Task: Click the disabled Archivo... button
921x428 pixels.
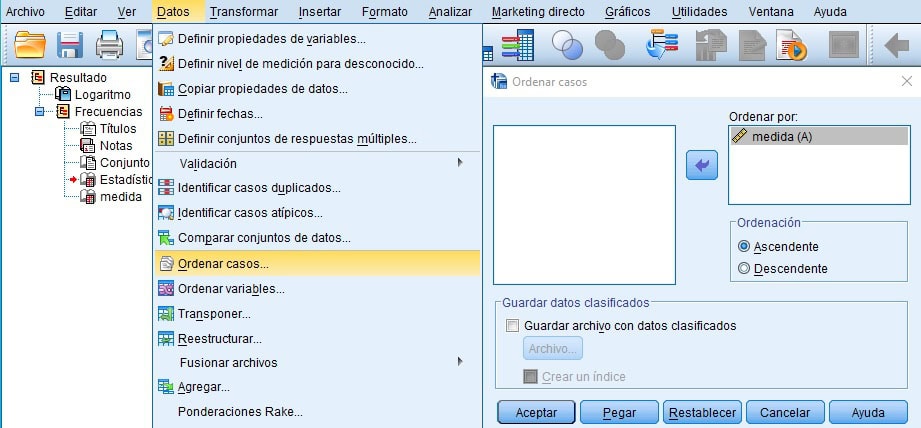Action: 553,349
